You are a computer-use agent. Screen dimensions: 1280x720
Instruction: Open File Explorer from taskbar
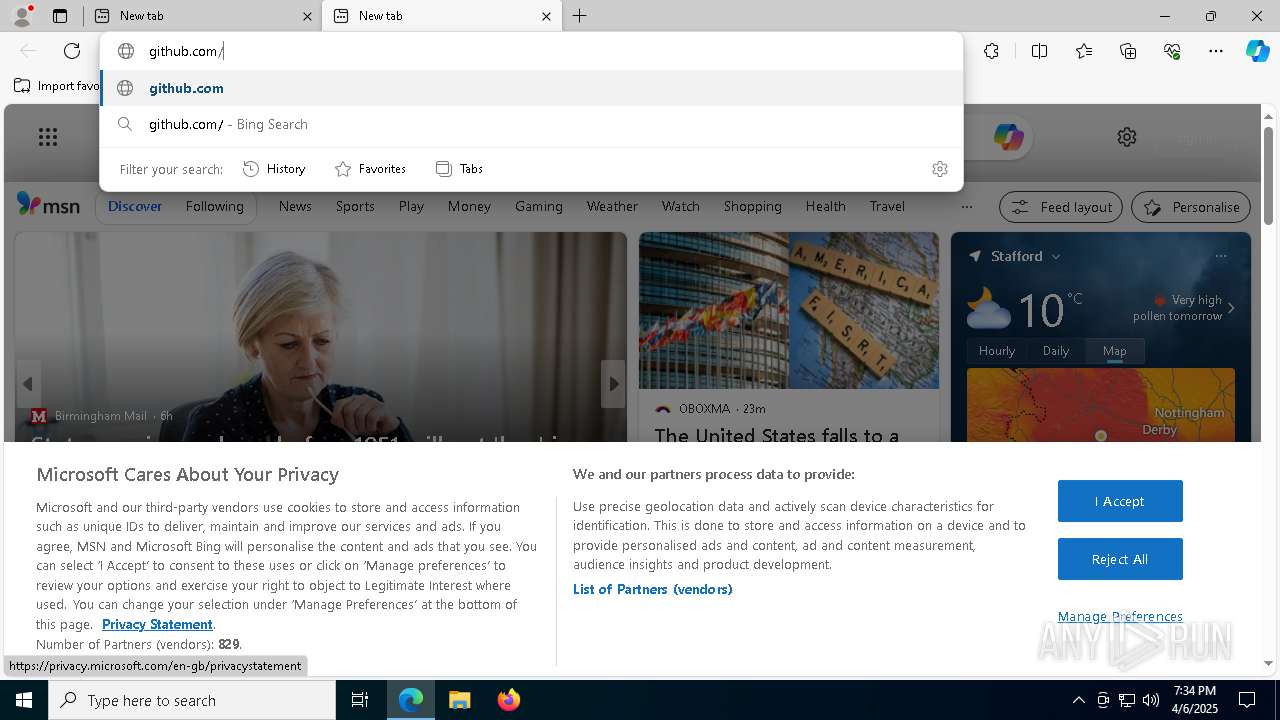[x=459, y=700]
